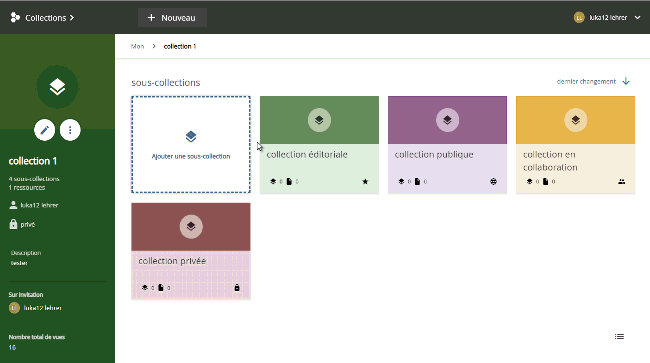The width and height of the screenshot is (650, 363).
Task: Open collection en collaboration card
Action: (x=575, y=145)
